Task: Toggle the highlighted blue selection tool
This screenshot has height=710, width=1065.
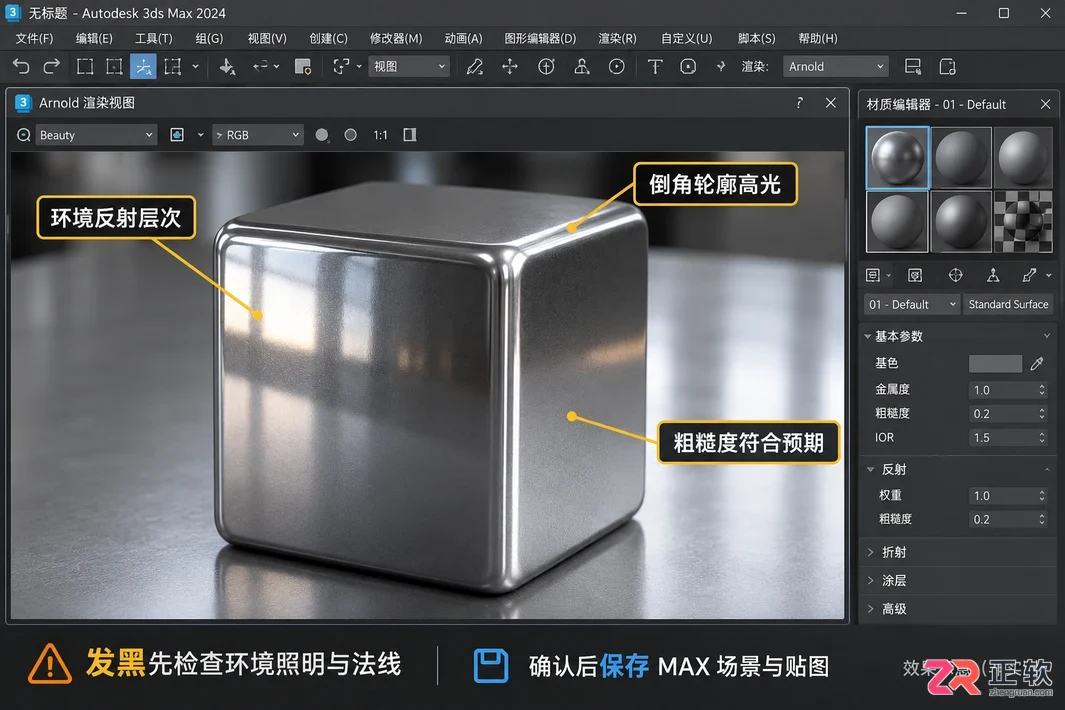Action: click(x=143, y=67)
